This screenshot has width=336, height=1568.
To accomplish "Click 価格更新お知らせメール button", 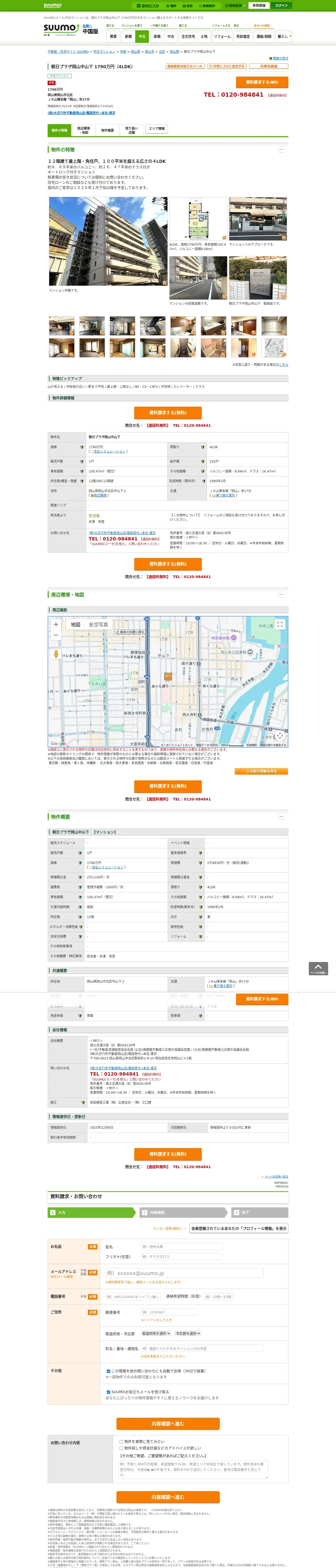I will (x=185, y=66).
